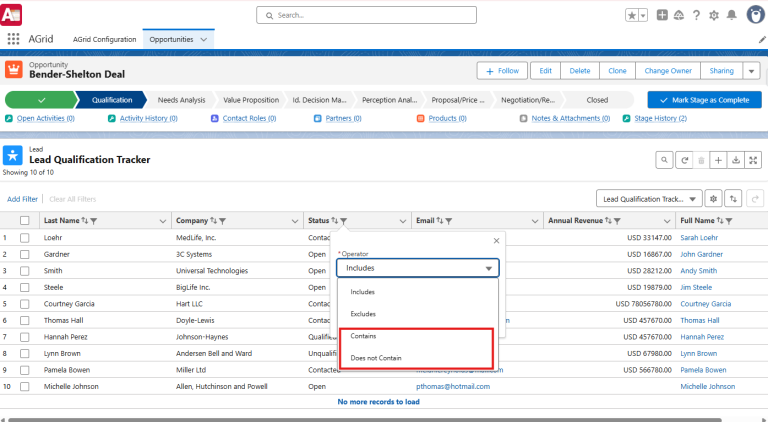Screen dimensions: 768x422
Task: Filter the Company column
Action: [x=222, y=221]
